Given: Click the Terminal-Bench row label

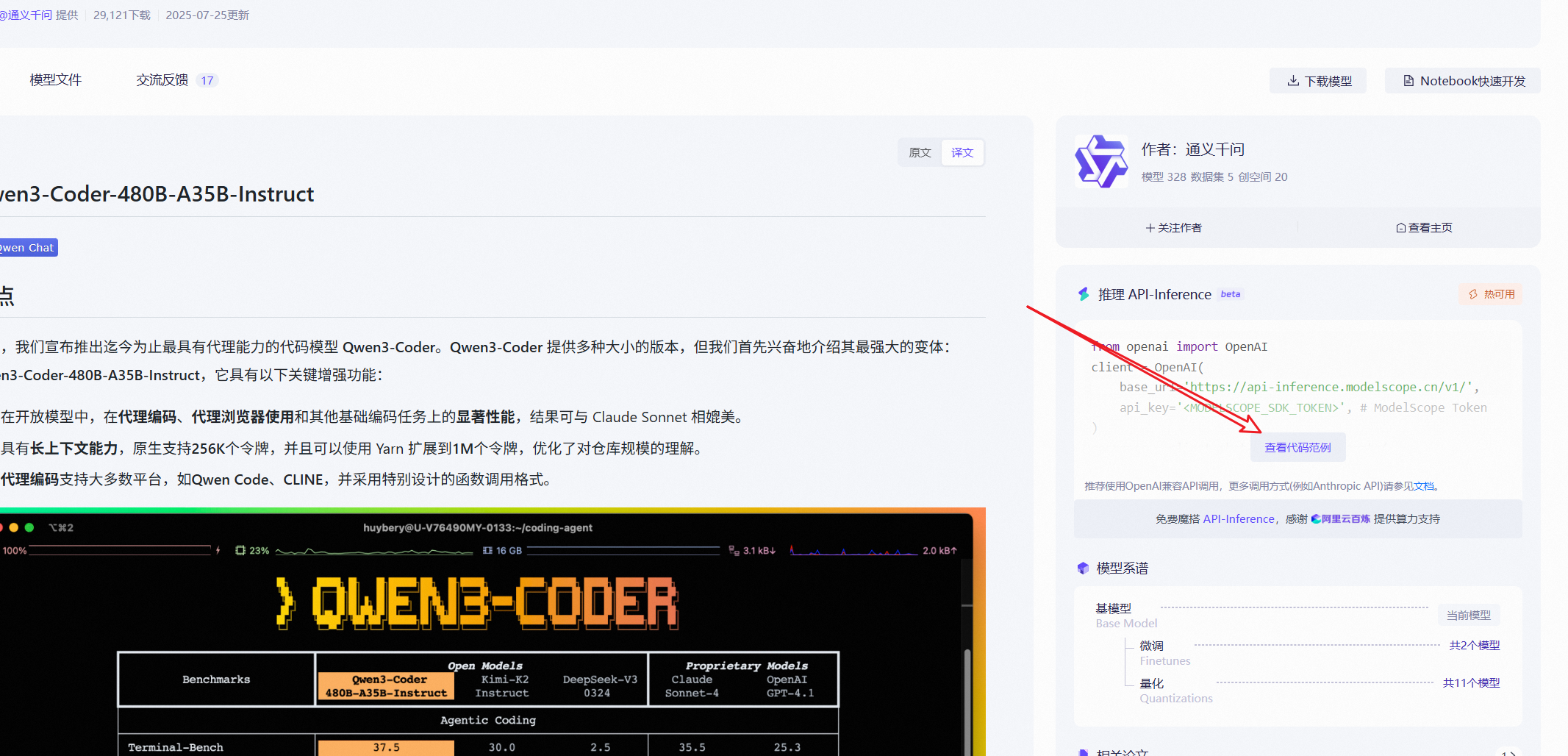Looking at the screenshot, I should 176,747.
